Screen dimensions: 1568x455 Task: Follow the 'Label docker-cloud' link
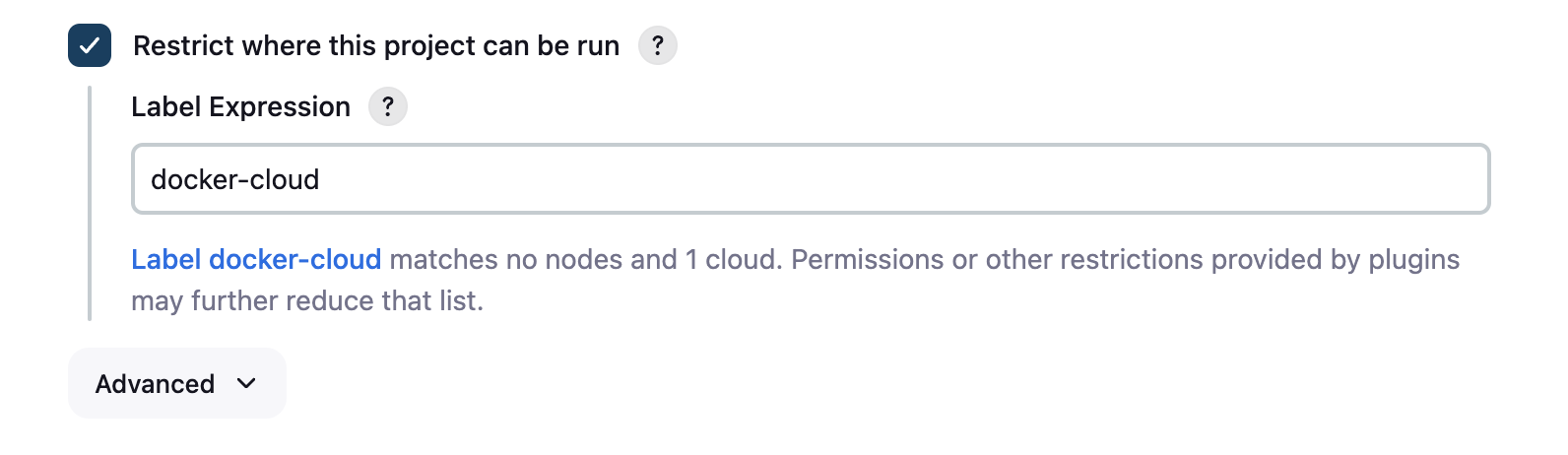tap(256, 259)
